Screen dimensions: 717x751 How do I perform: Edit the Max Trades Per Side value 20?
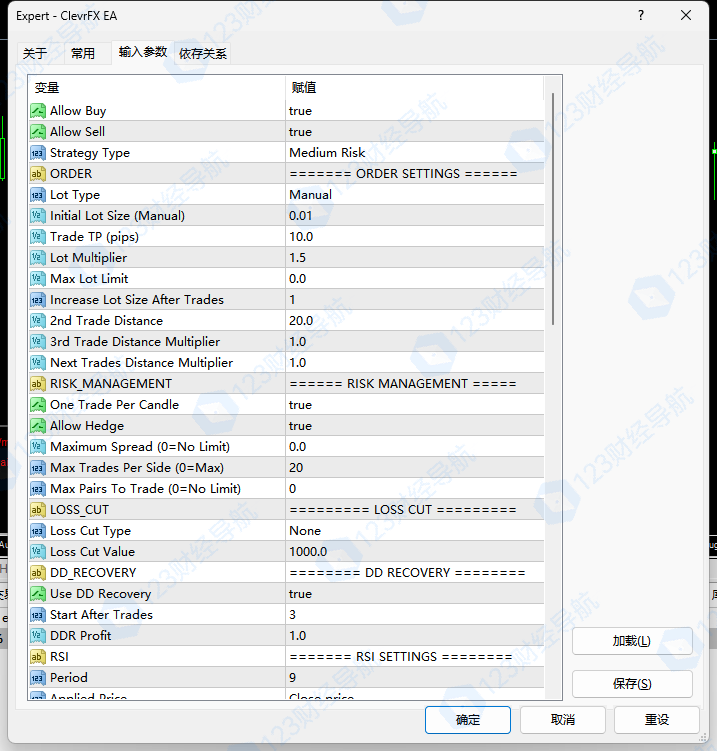(x=415, y=468)
